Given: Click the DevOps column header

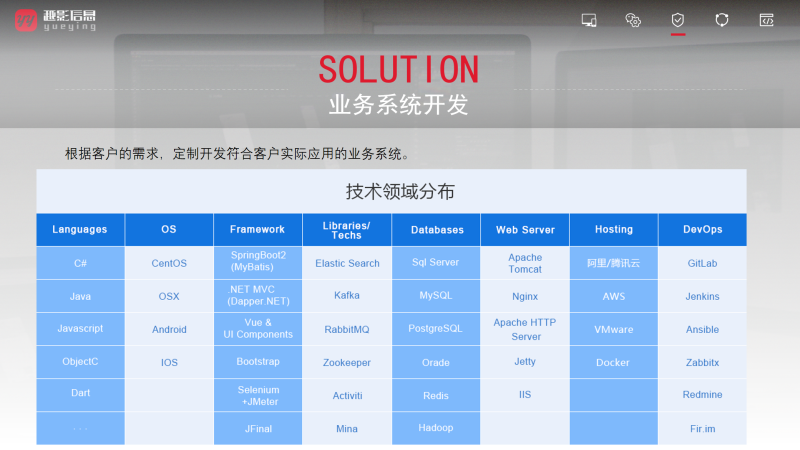Looking at the screenshot, I should [x=703, y=230].
